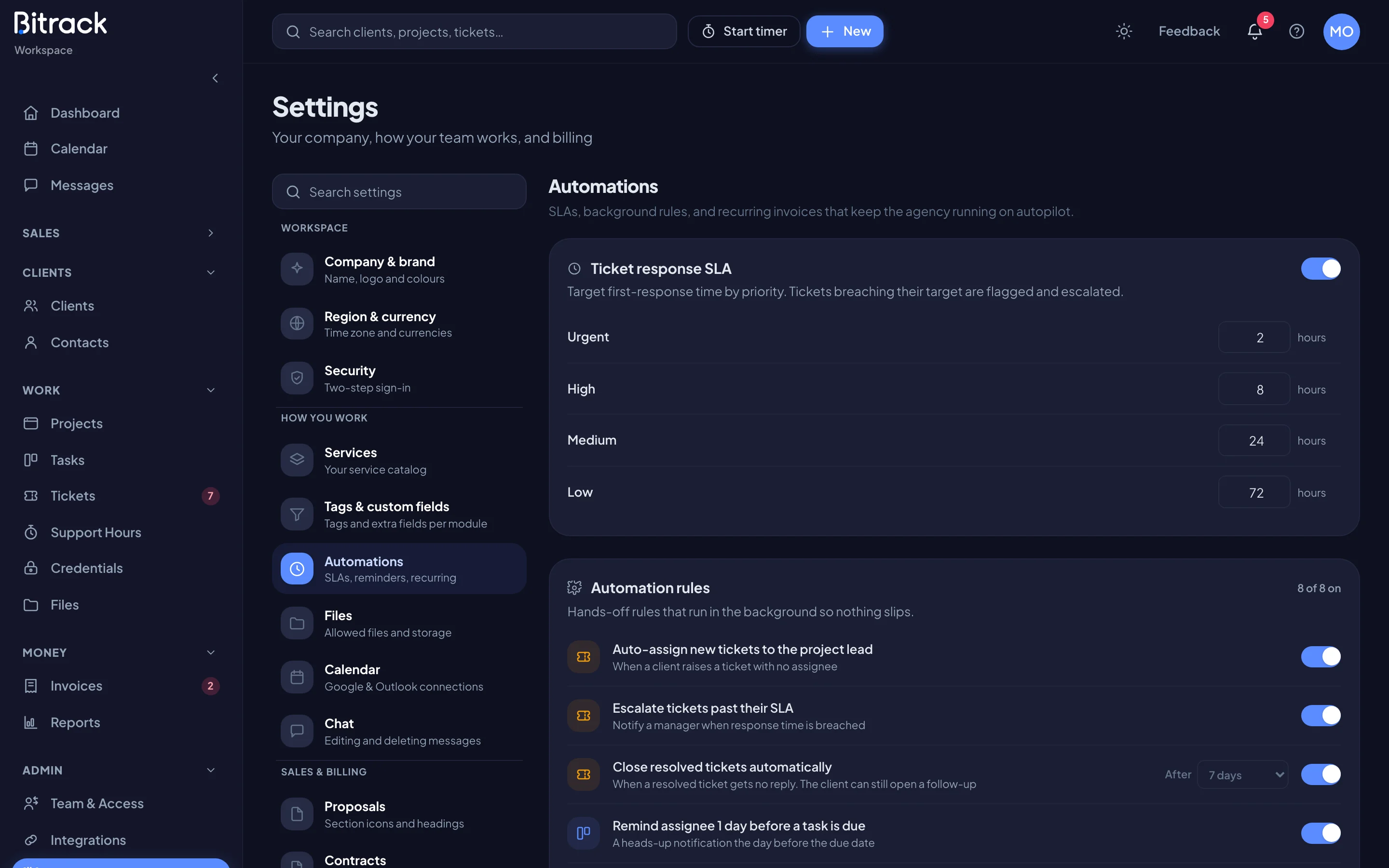Viewport: 1389px width, 868px height.
Task: Toggle Auto-assign new tickets rule
Action: click(1321, 657)
